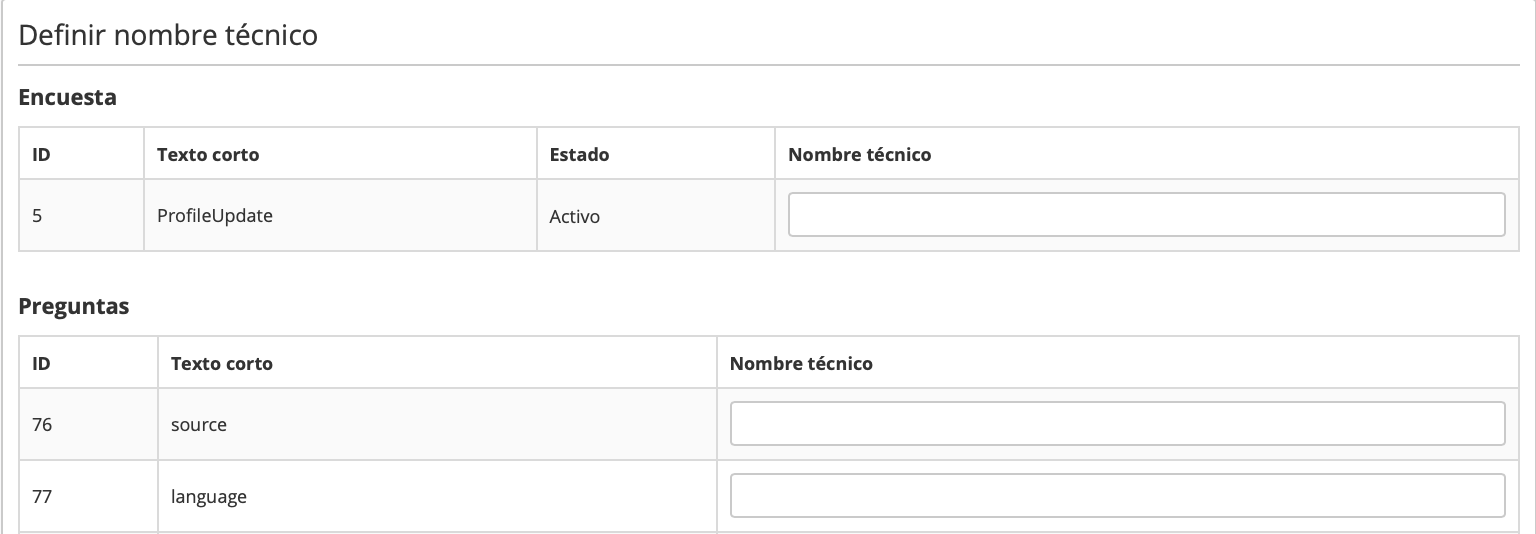Click 'Nombre técnico' header in Preguntas table
This screenshot has height=534, width=1536.
point(801,364)
